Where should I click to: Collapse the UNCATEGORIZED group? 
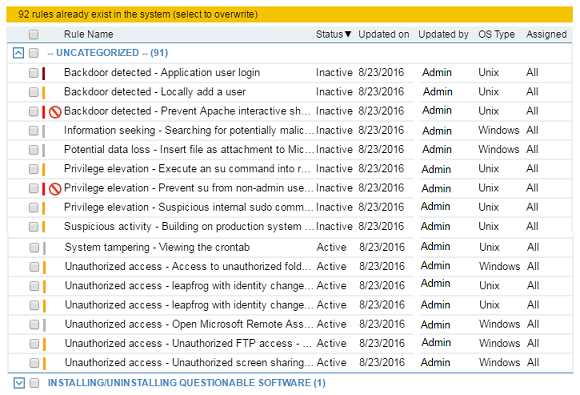tap(18, 53)
